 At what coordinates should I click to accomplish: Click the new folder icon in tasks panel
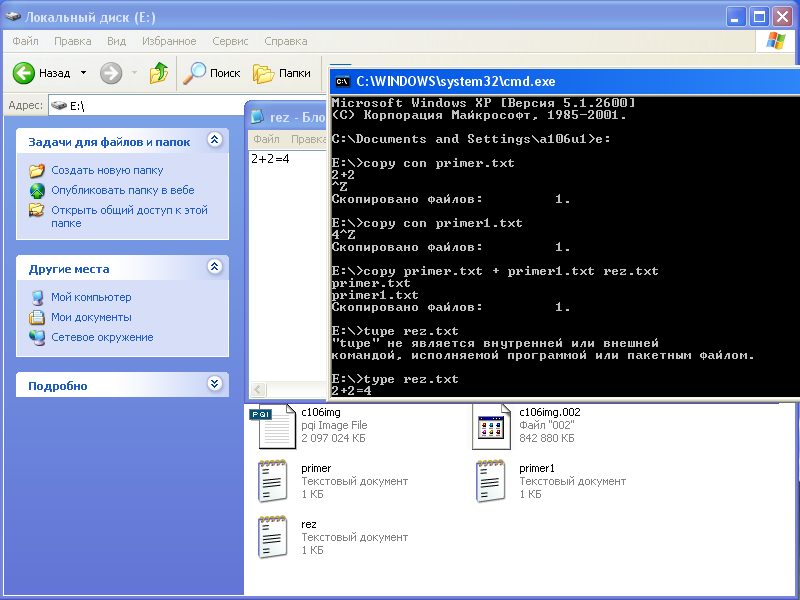click(x=37, y=170)
